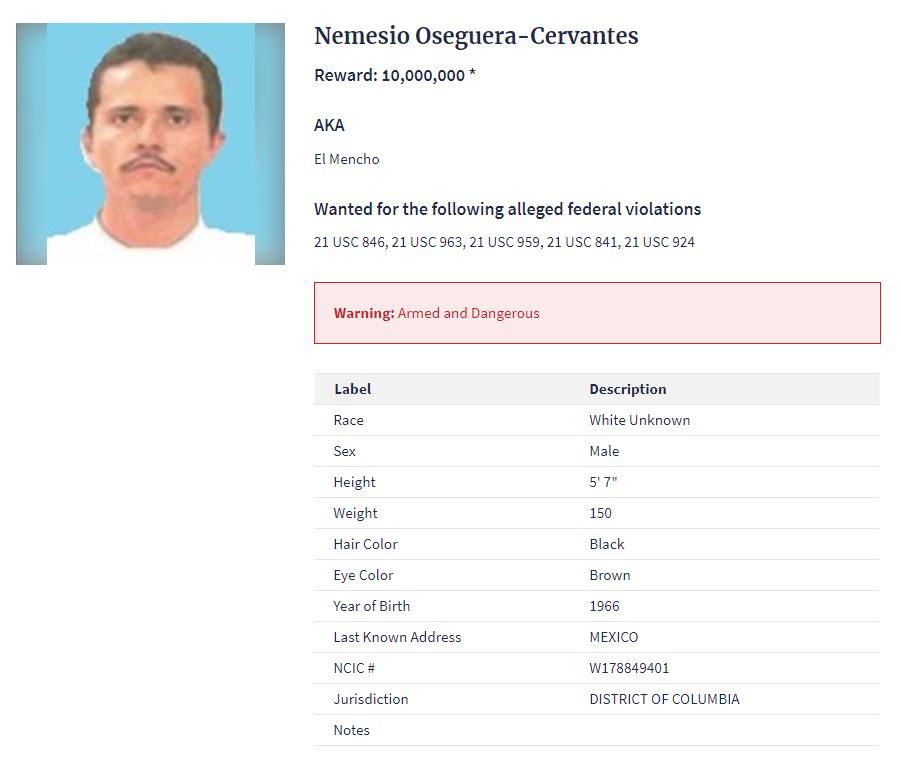This screenshot has width=901, height=768.
Task: Click the Eye Color value Brown
Action: [x=609, y=575]
